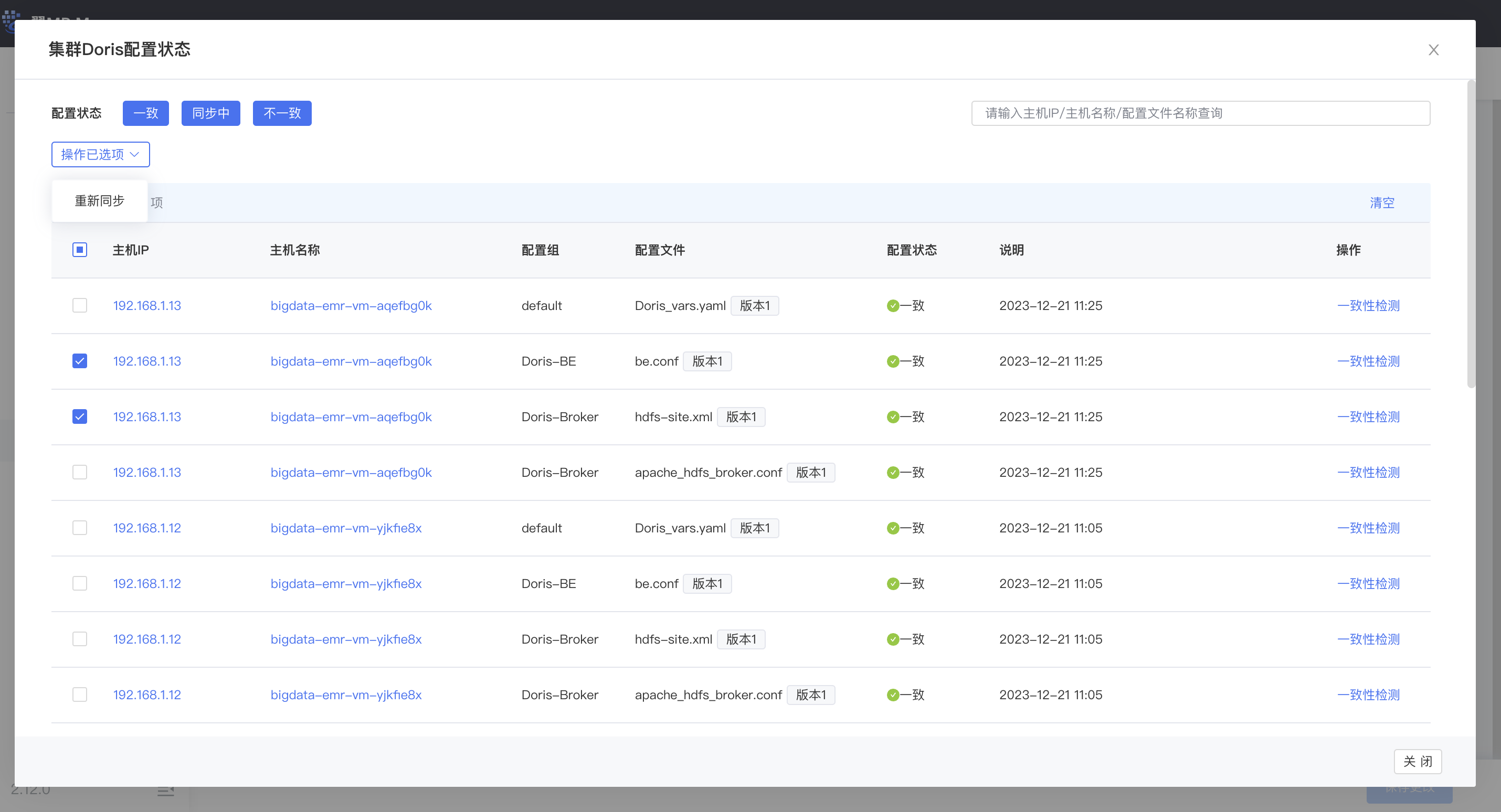
Task: Run 一致性检测 for 192.168.1.13 apache_hdfs_broker.conf
Action: 1368,473
